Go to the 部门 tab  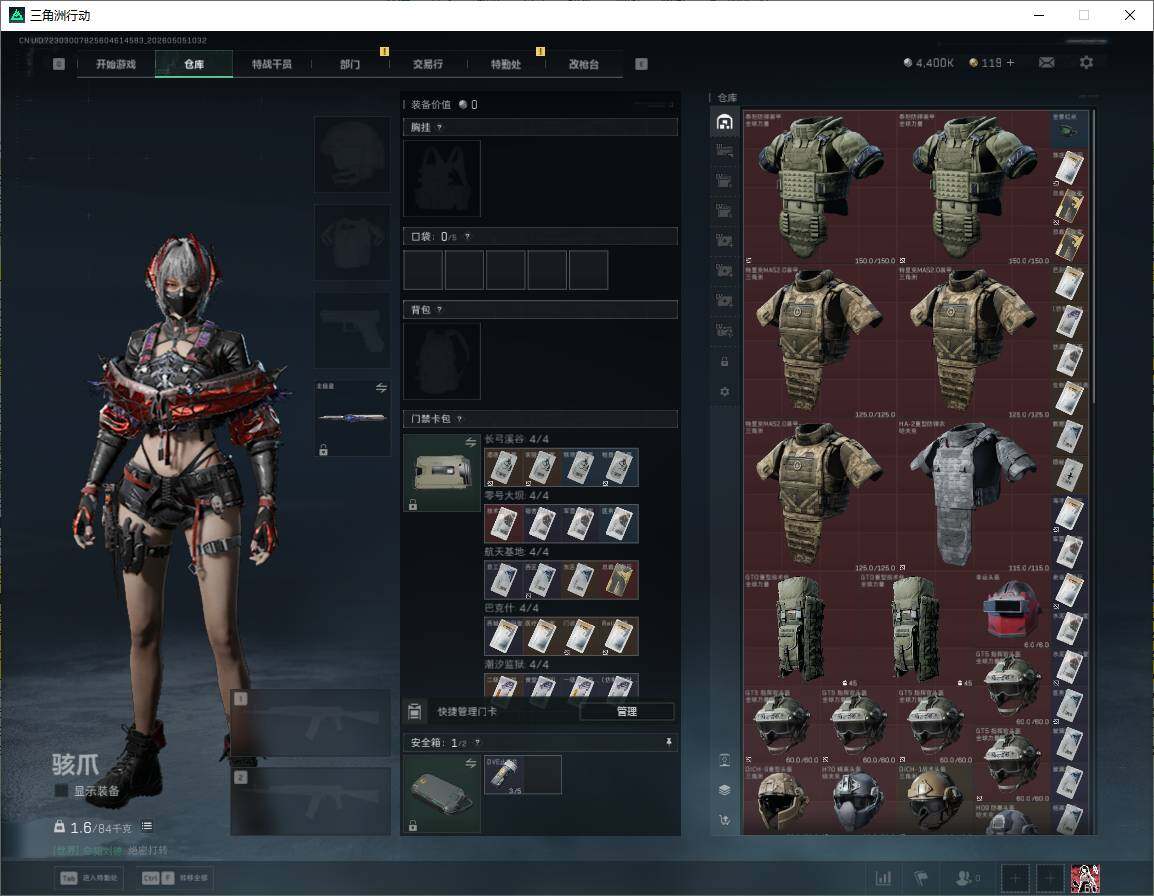point(350,64)
